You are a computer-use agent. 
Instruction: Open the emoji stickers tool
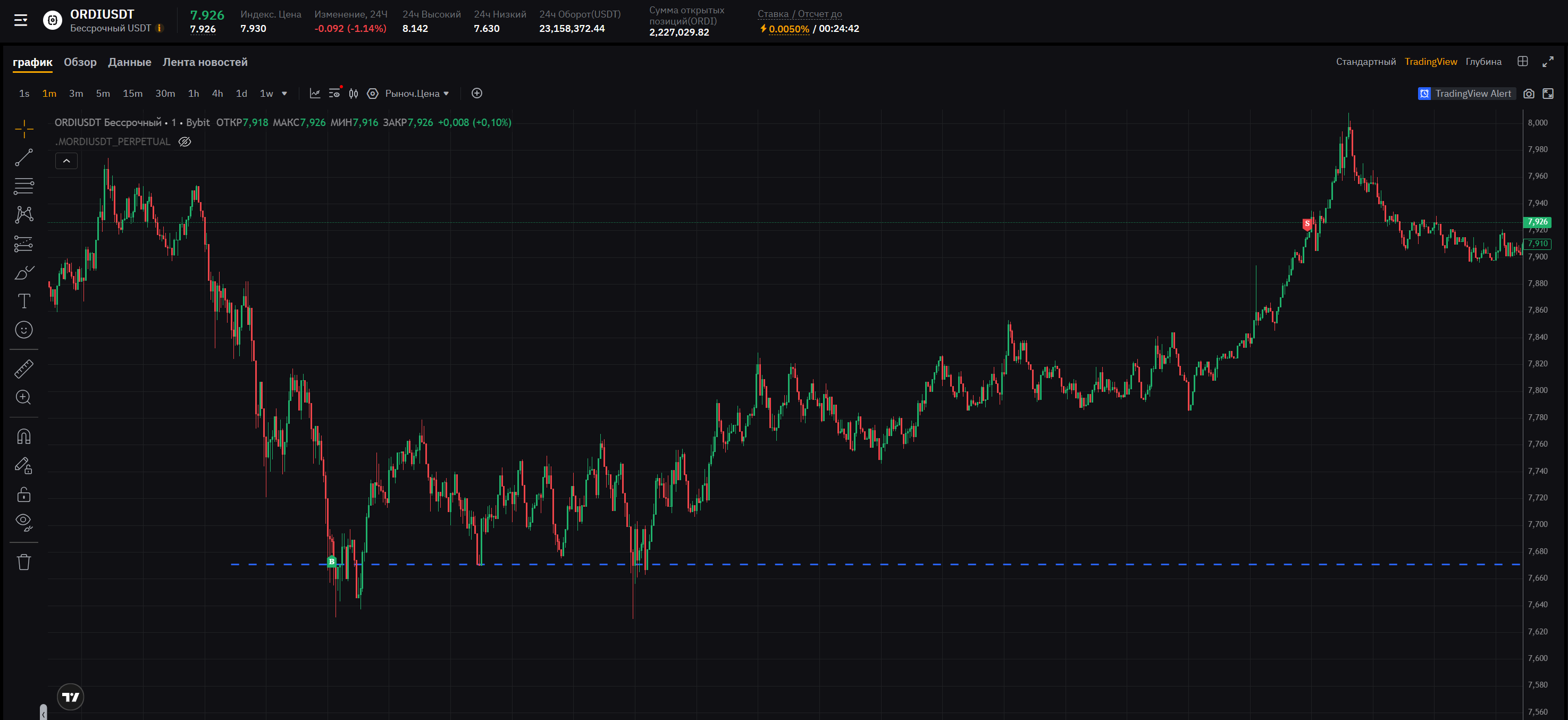coord(24,330)
